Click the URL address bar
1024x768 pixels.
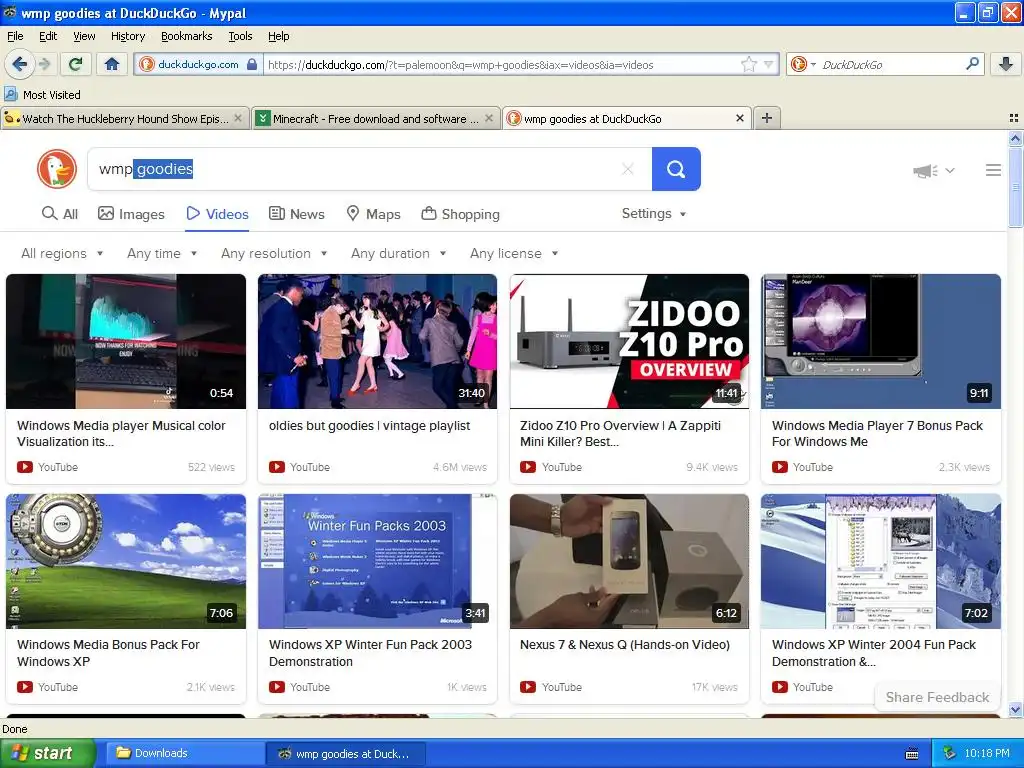(x=503, y=64)
